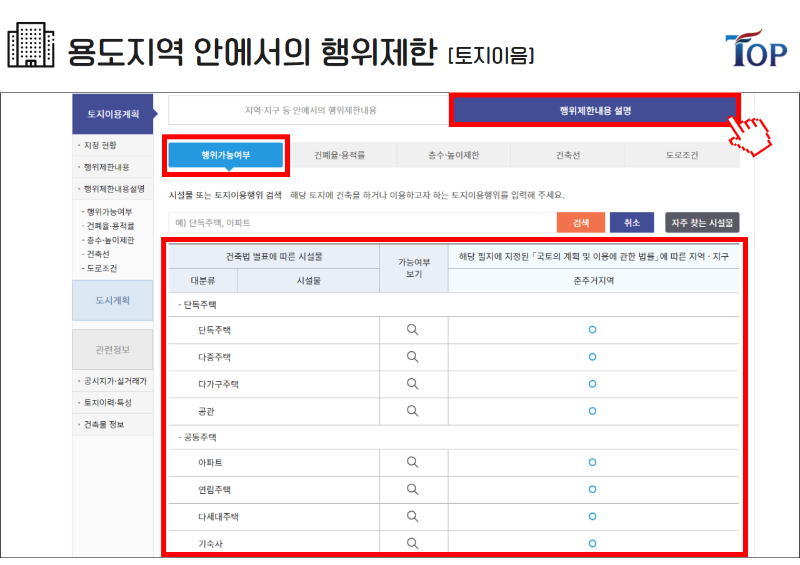Image resolution: width=800 pixels, height=565 pixels.
Task: Switch to the 건축선 tab
Action: [567, 155]
